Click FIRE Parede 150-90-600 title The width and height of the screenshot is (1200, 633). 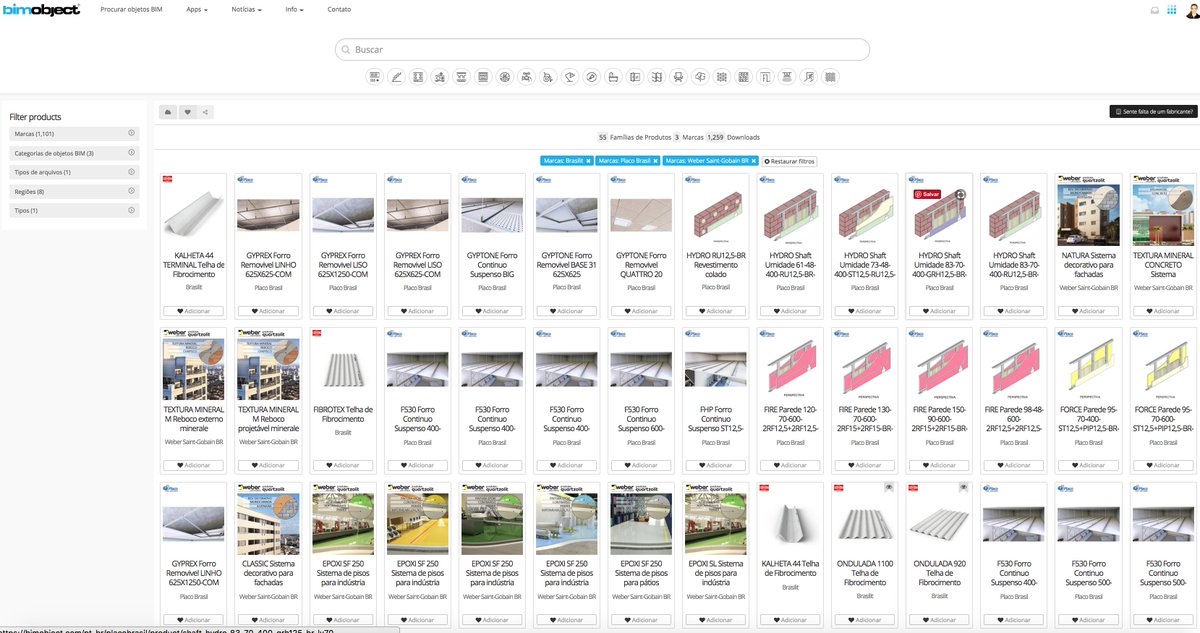click(939, 419)
